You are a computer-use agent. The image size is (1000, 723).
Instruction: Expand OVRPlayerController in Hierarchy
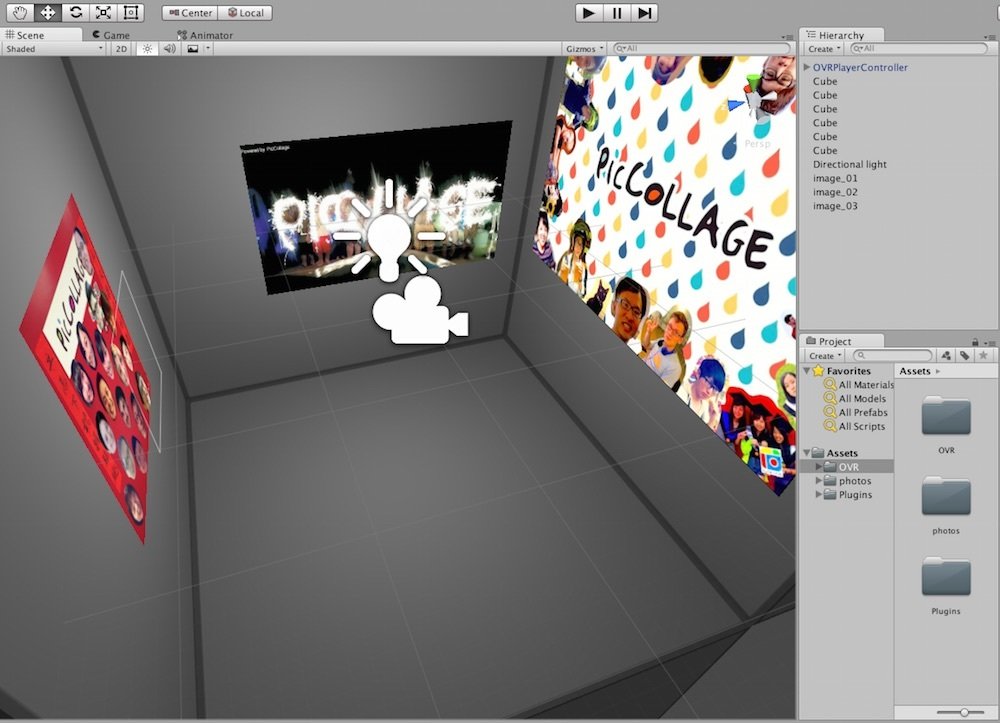click(807, 67)
